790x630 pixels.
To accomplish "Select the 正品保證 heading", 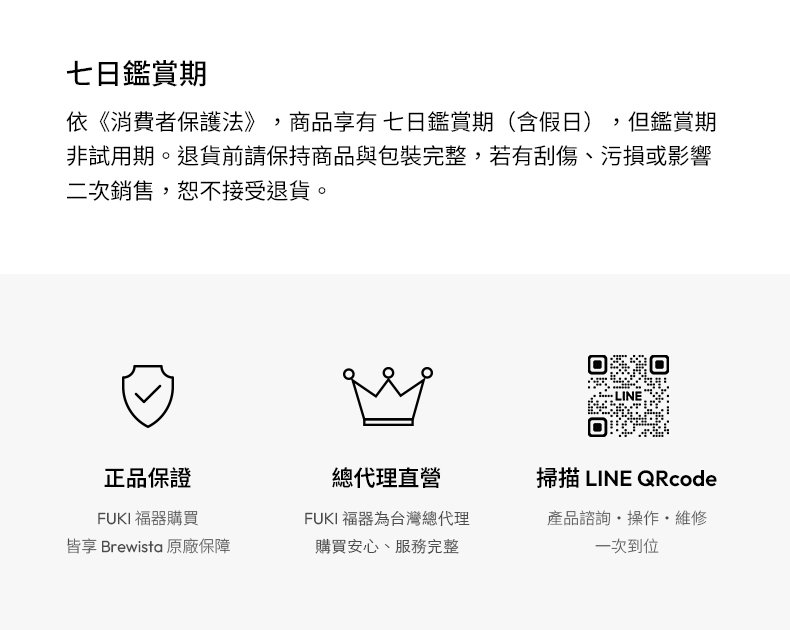I will coord(148,478).
